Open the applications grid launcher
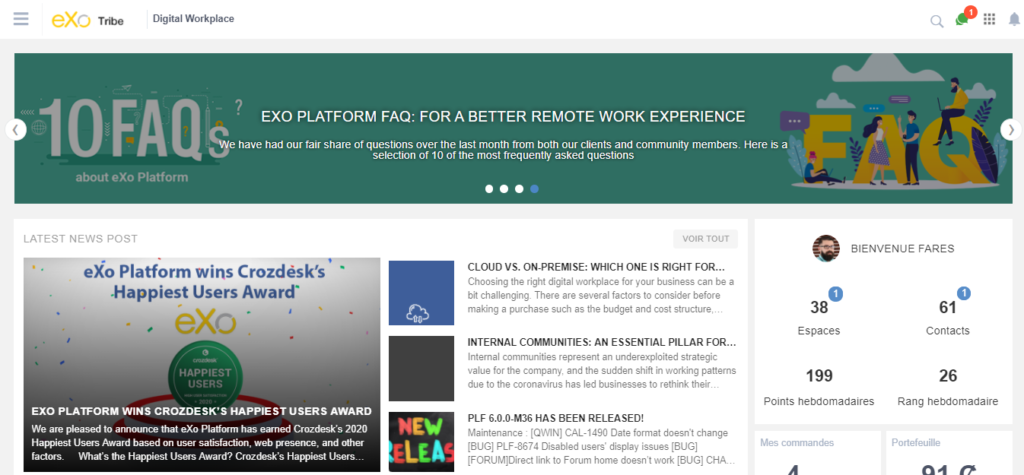The height and width of the screenshot is (475, 1024). pos(990,20)
